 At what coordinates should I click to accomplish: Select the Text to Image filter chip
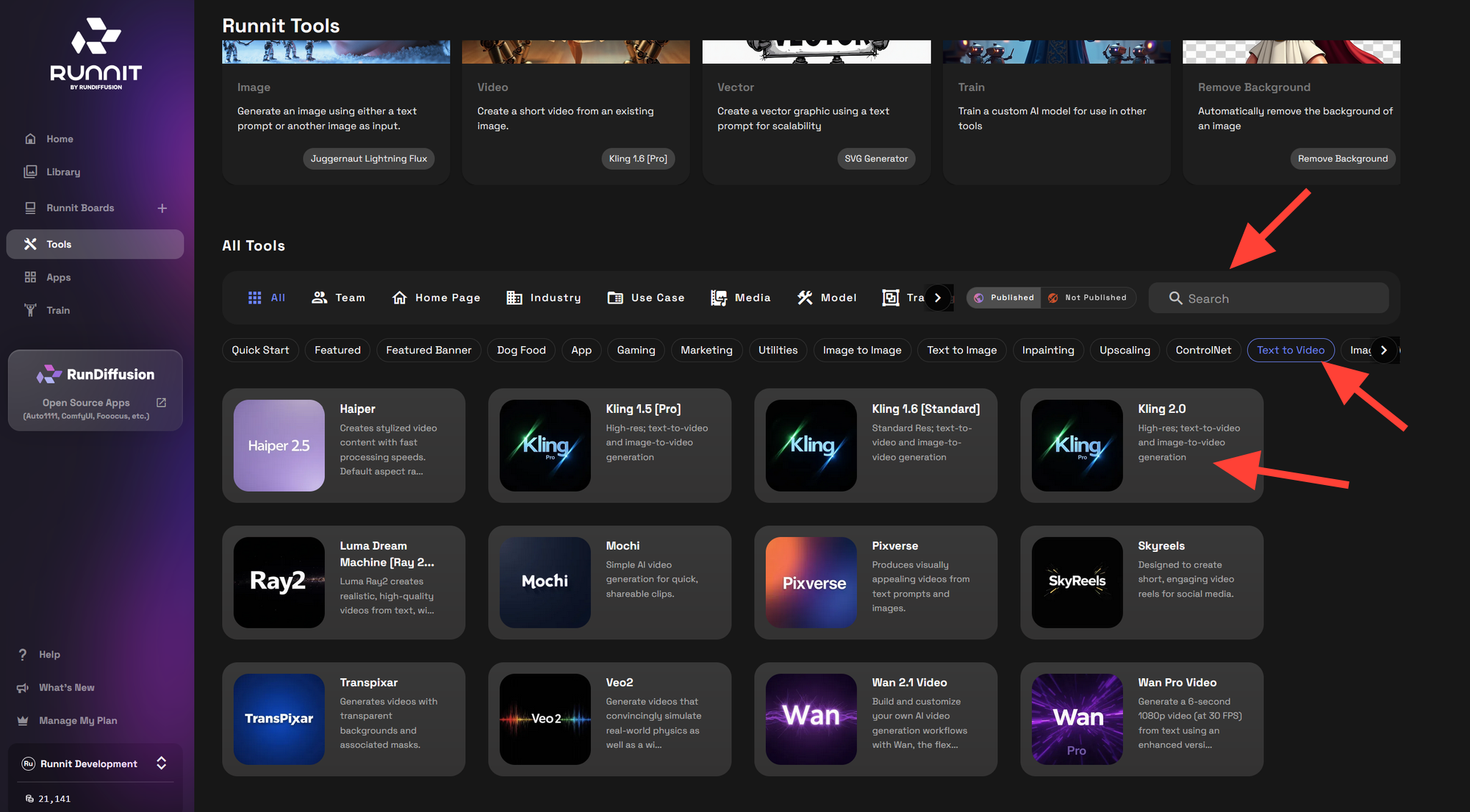point(961,350)
